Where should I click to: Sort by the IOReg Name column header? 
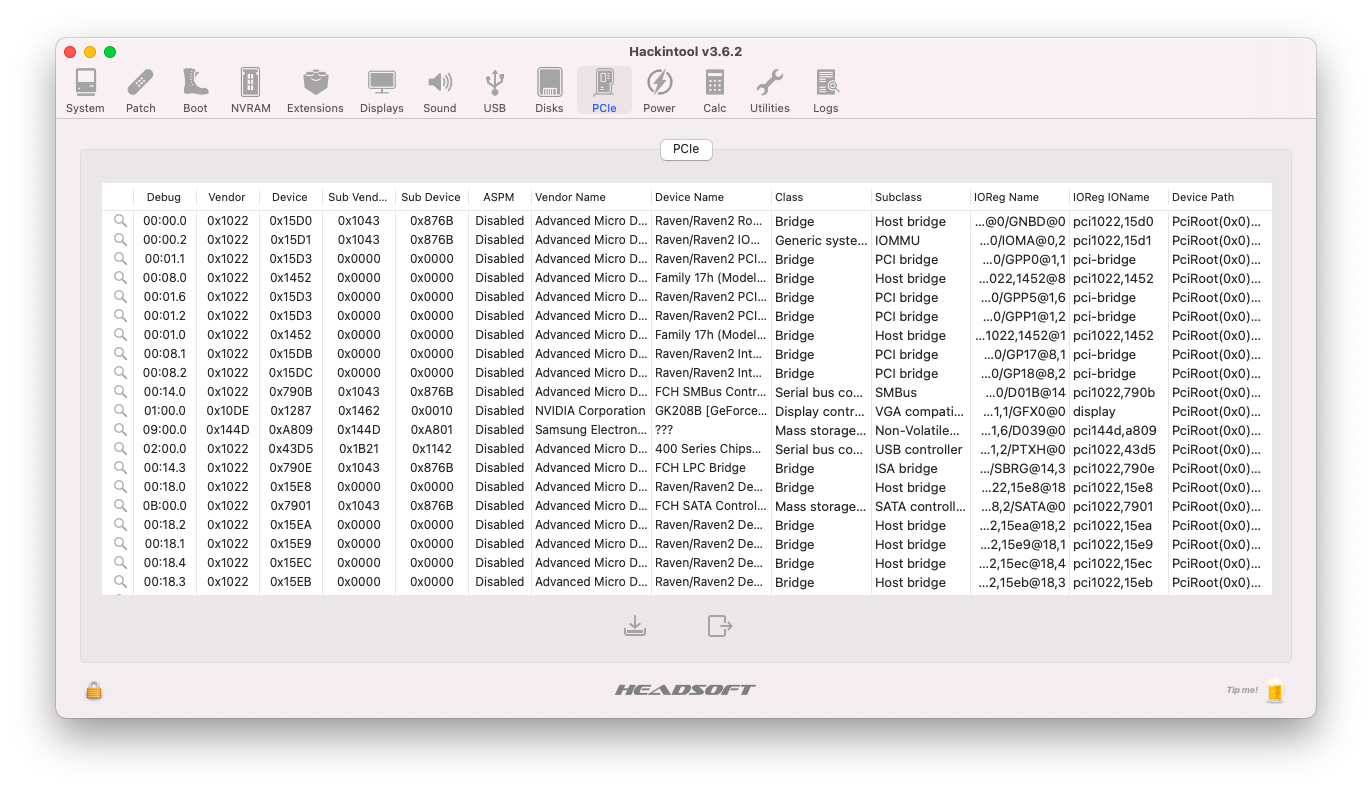(1020, 197)
